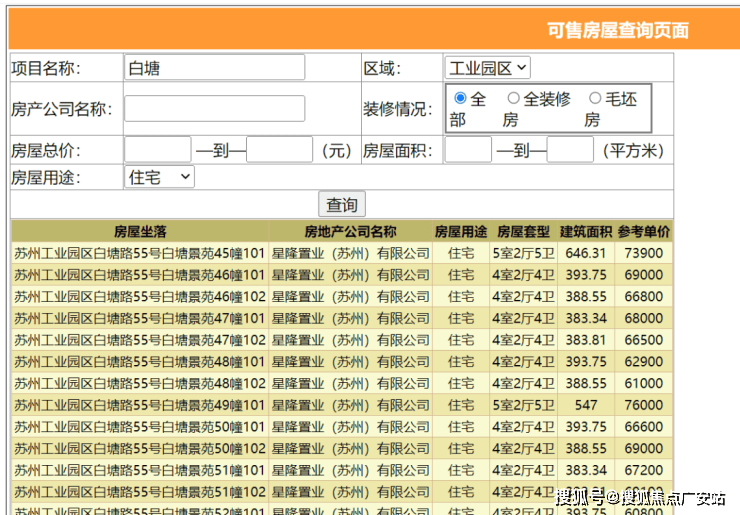Open the 区域 dropdown showing 工业园区
The image size is (740, 515).
point(487,68)
